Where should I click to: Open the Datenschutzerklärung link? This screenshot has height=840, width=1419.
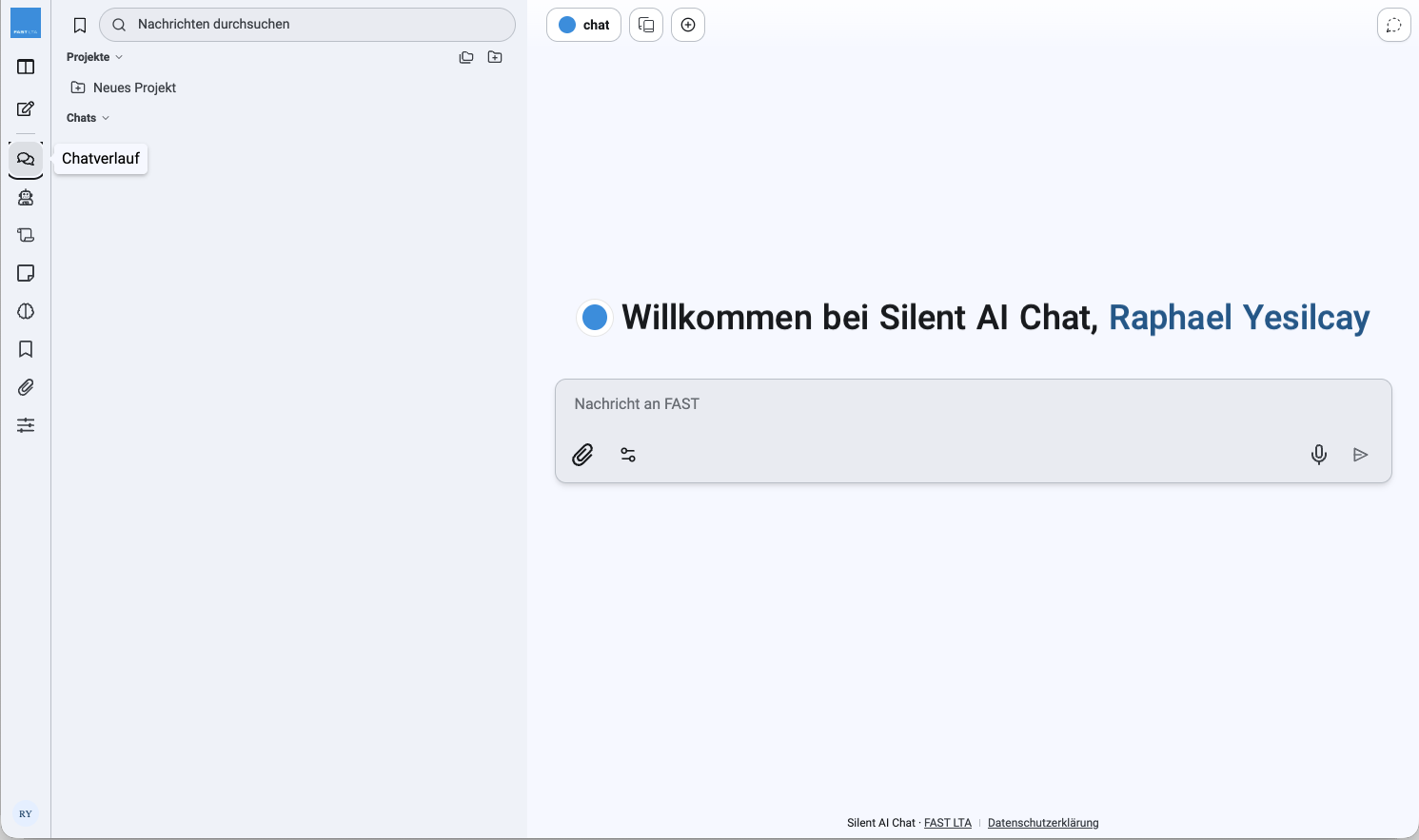[x=1043, y=823]
